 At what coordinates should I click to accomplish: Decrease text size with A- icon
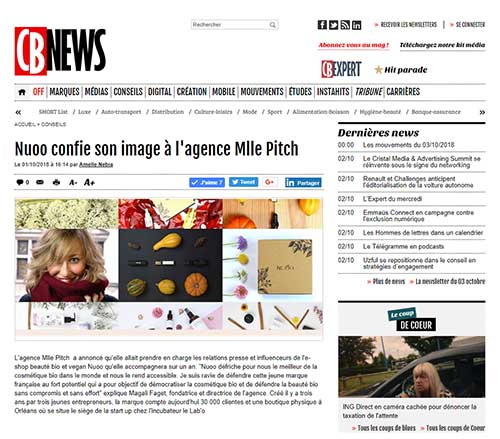tap(73, 182)
